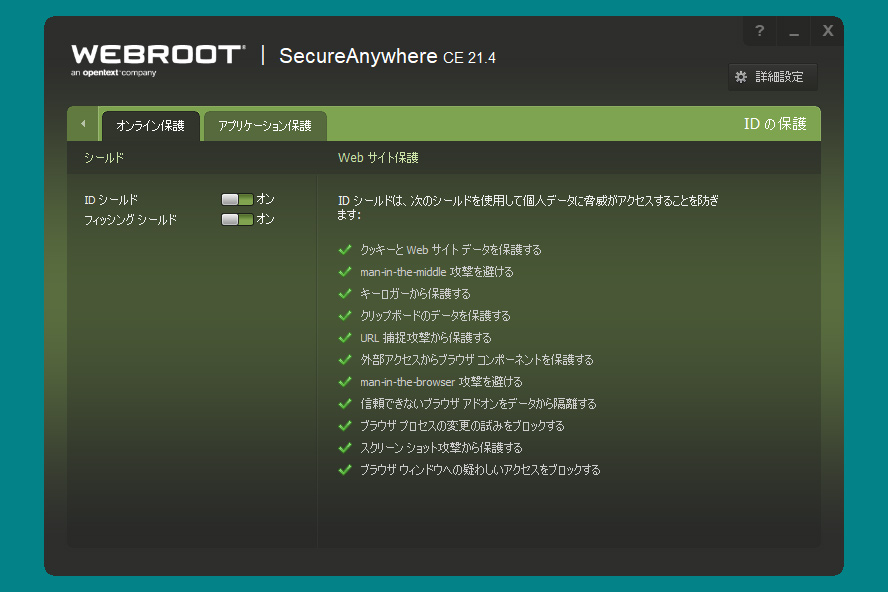
Task: Switch to the アプリケーション保護 tab
Action: [x=265, y=126]
